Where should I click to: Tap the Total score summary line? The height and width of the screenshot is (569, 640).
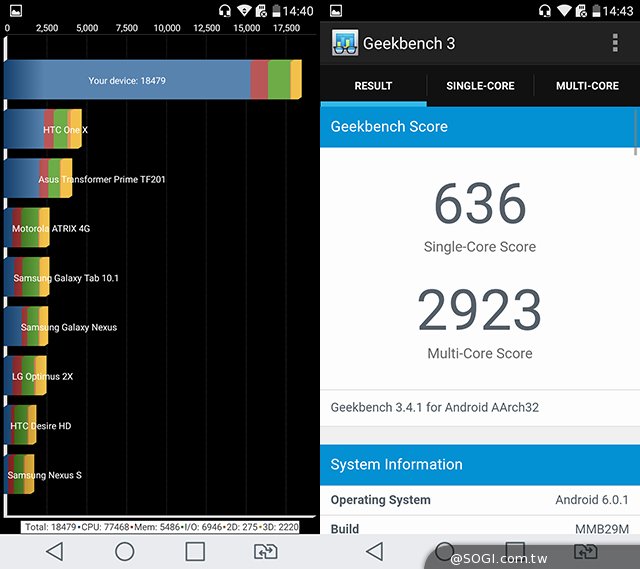tap(160, 527)
